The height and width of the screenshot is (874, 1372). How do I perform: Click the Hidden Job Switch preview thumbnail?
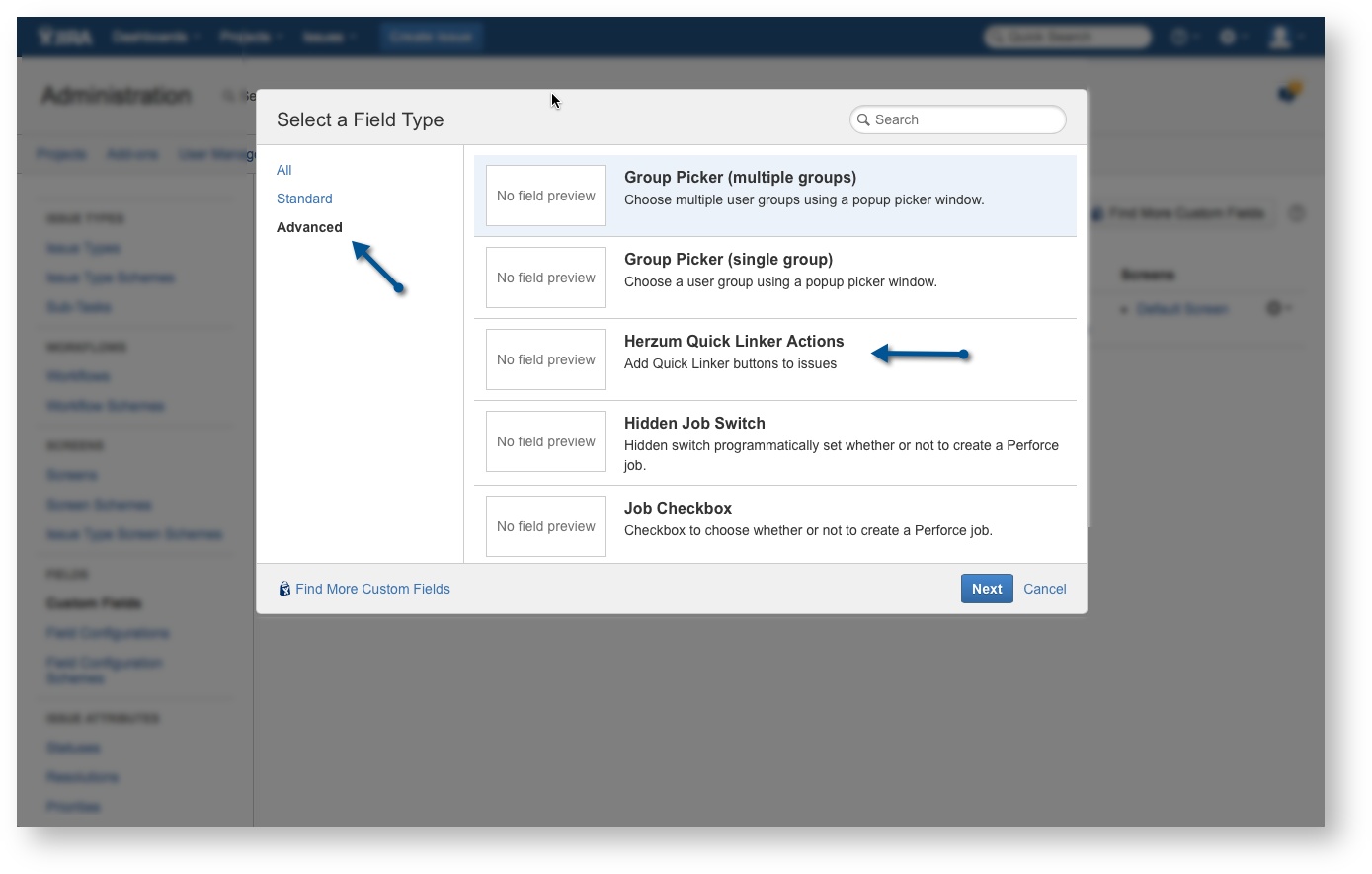click(x=545, y=441)
